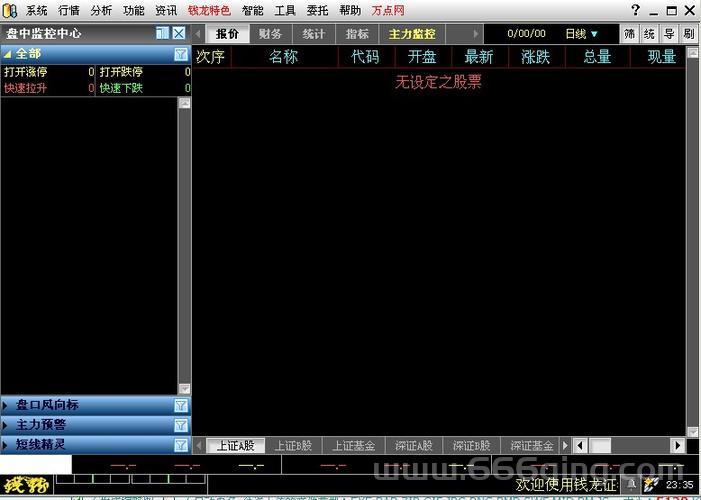This screenshot has height=500, width=701.
Task: Click the filter icon on 主力预警 row
Action: click(181, 425)
